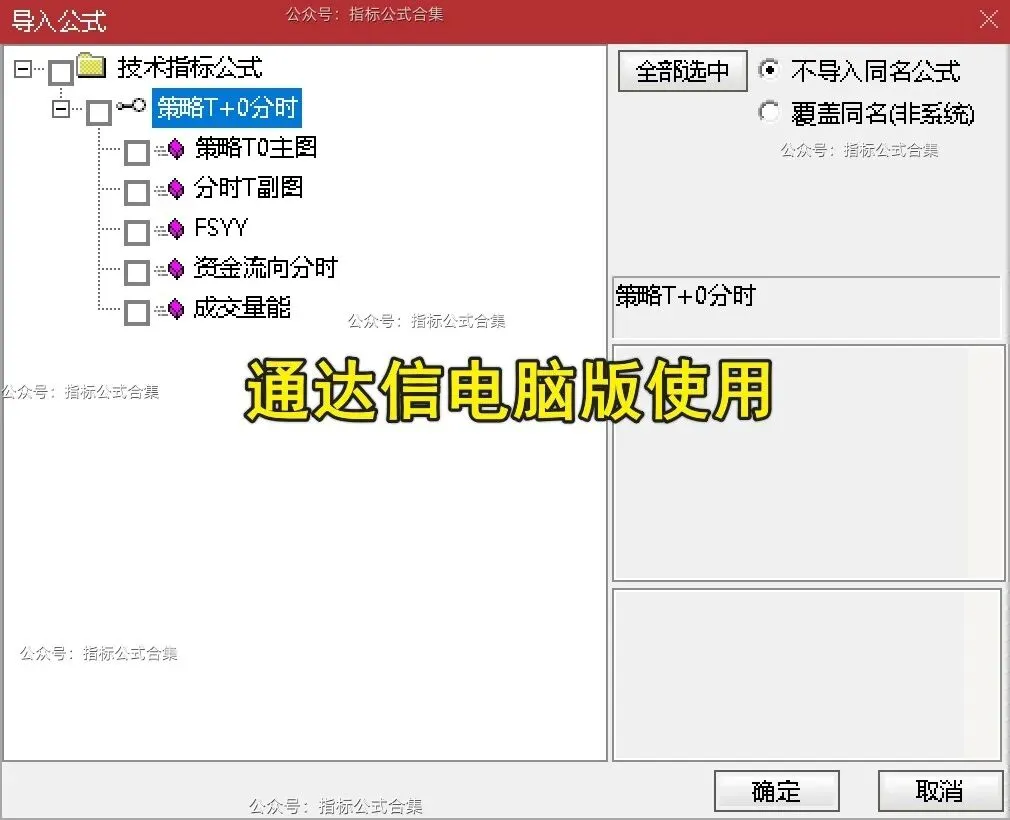Click the 技术指标公式 folder icon

pos(91,65)
